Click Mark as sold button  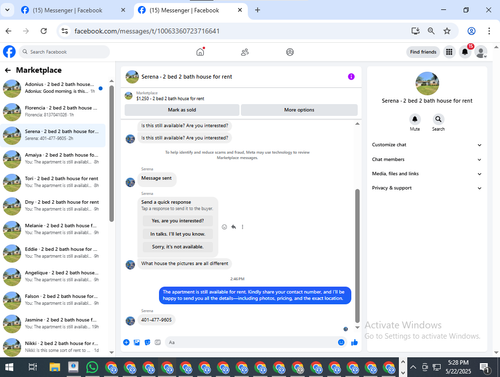pyautogui.click(x=182, y=110)
